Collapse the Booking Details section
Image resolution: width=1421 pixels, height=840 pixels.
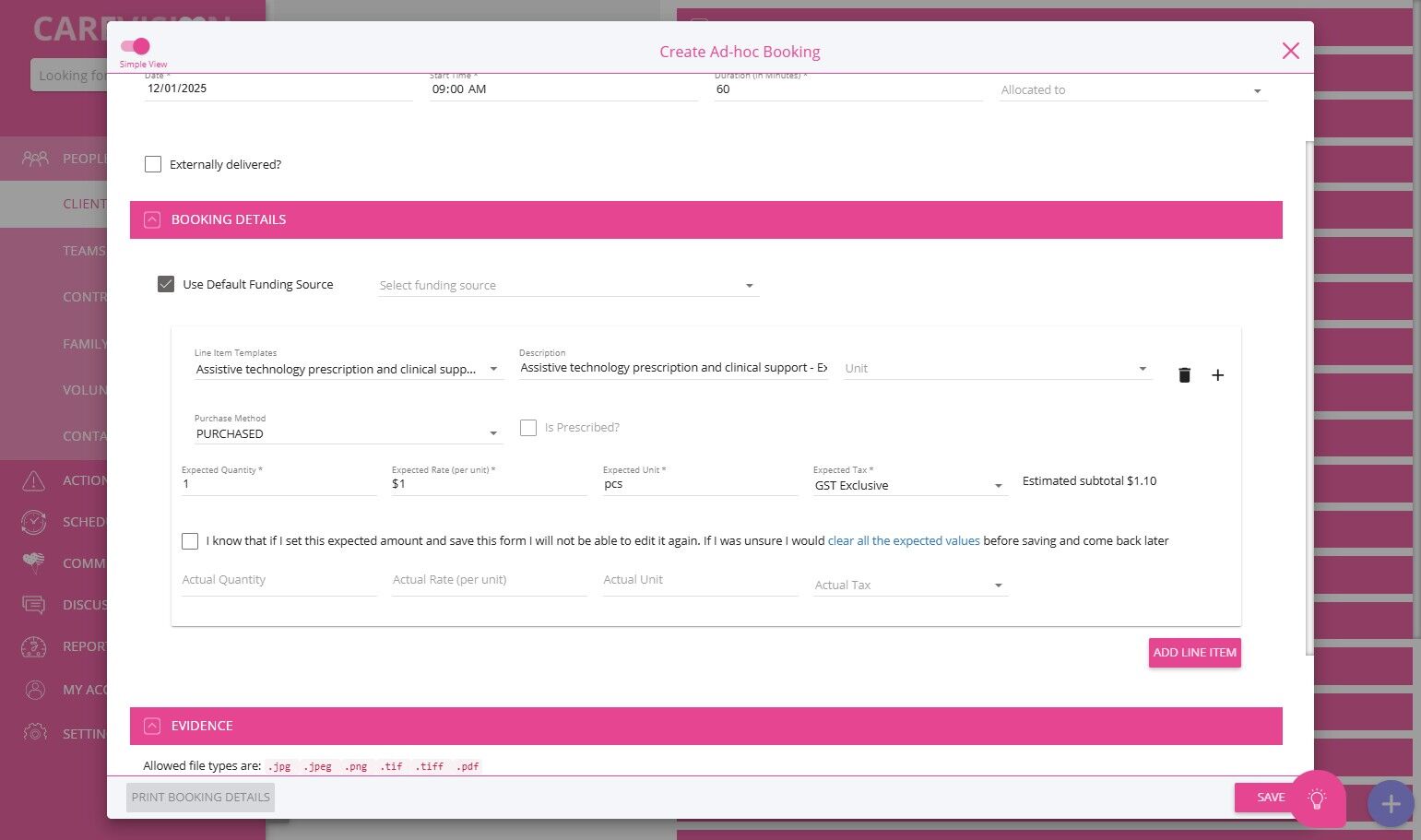pos(152,219)
